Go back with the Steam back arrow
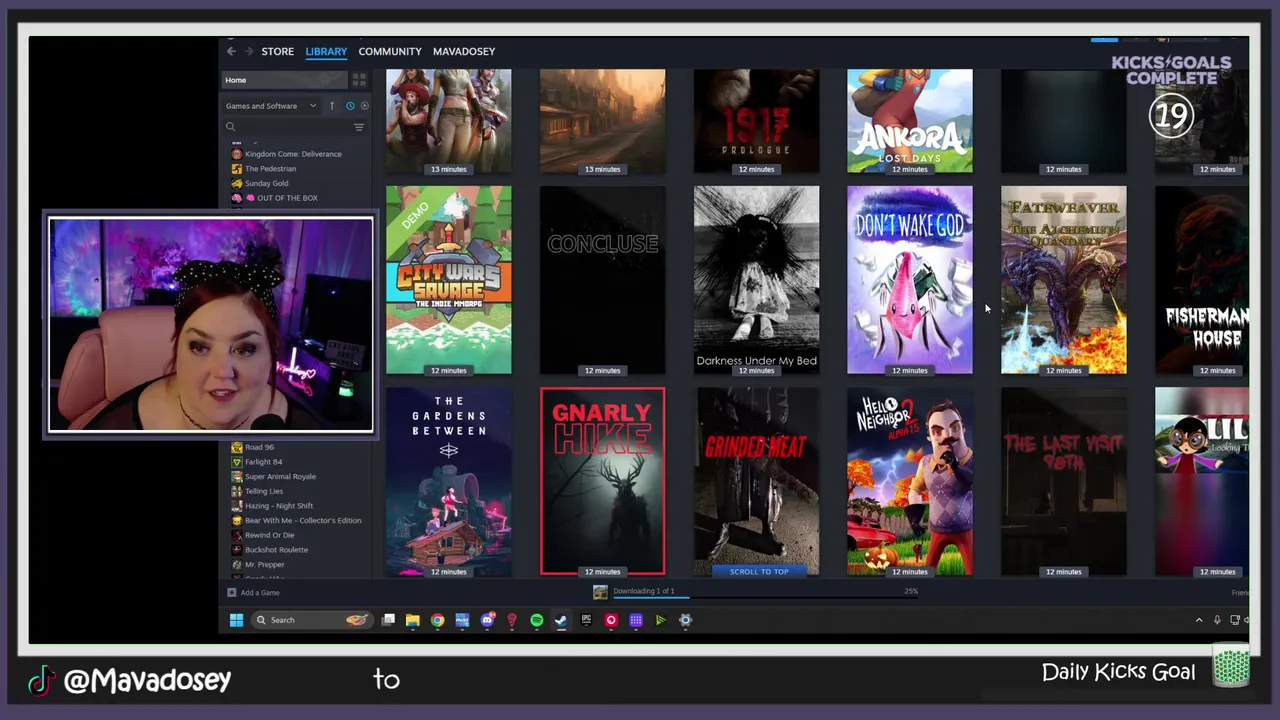Viewport: 1280px width, 720px height. 231,51
